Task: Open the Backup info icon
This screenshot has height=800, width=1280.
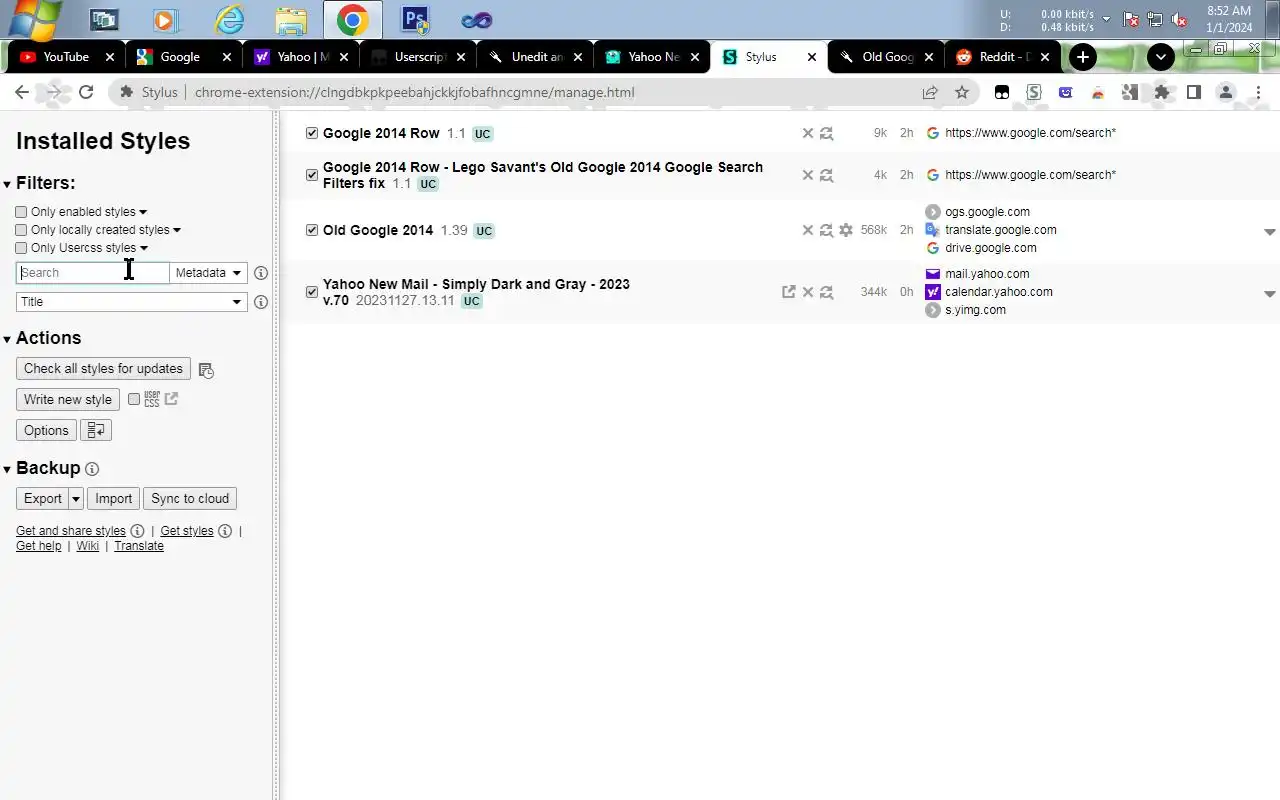Action: click(92, 469)
